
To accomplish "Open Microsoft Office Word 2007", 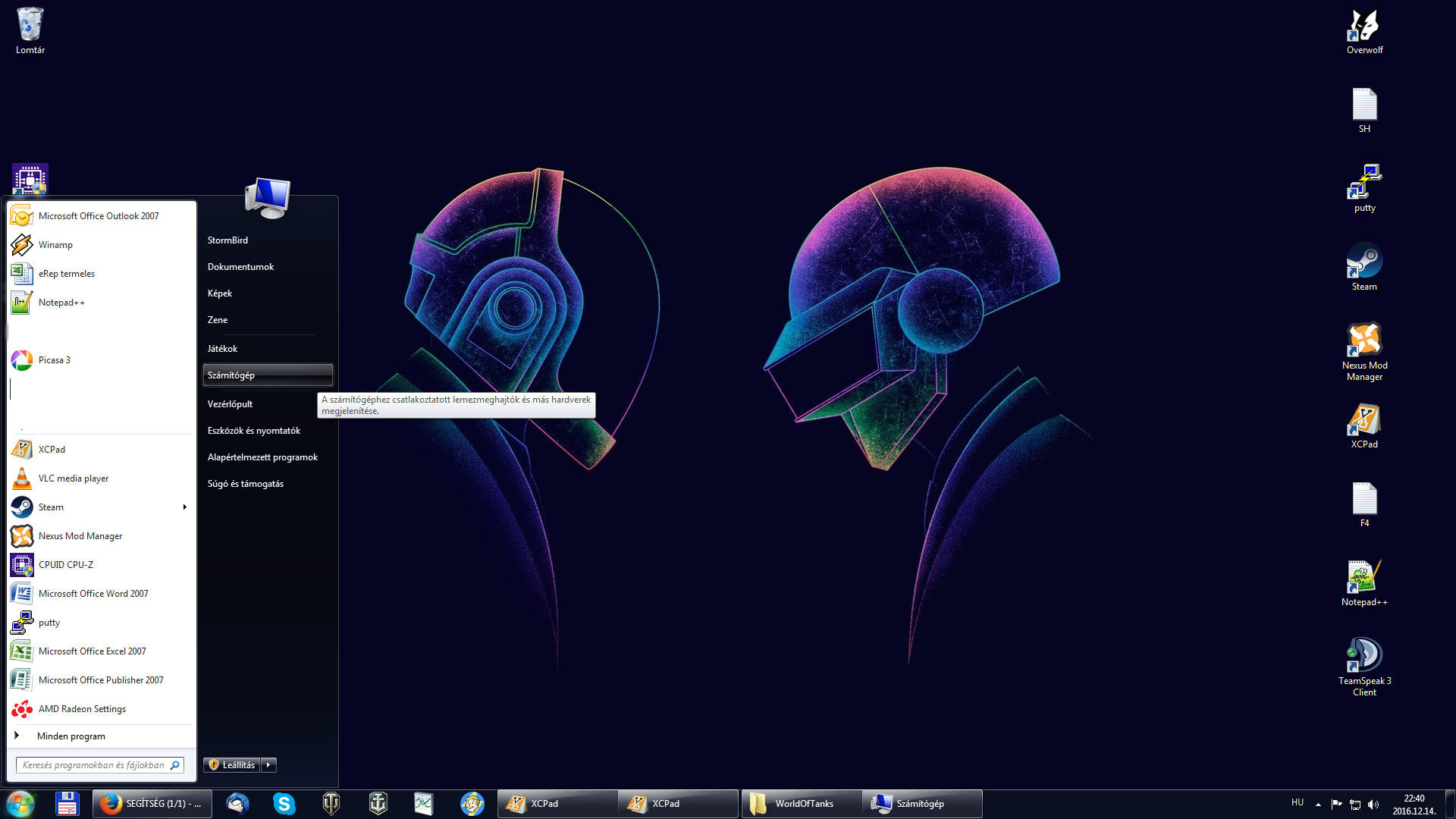I will click(102, 594).
